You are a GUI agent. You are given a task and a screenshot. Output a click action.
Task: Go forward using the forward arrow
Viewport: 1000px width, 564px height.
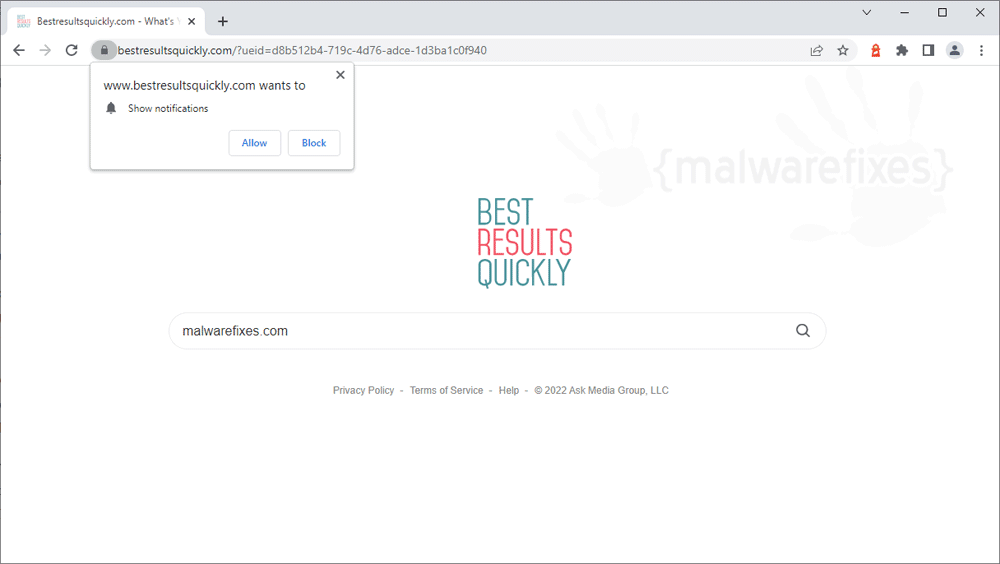point(45,50)
